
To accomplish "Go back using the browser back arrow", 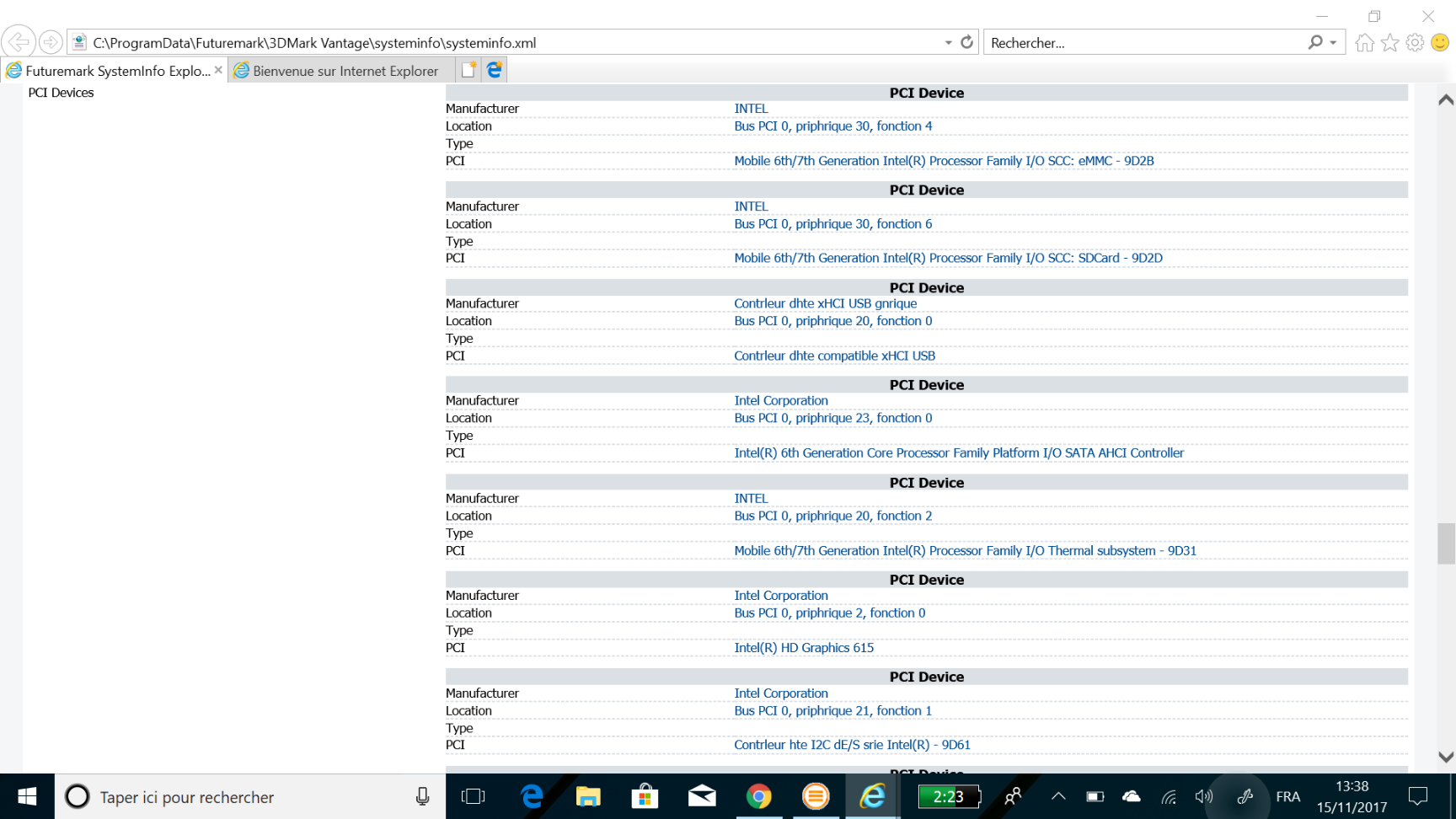I will click(x=19, y=41).
